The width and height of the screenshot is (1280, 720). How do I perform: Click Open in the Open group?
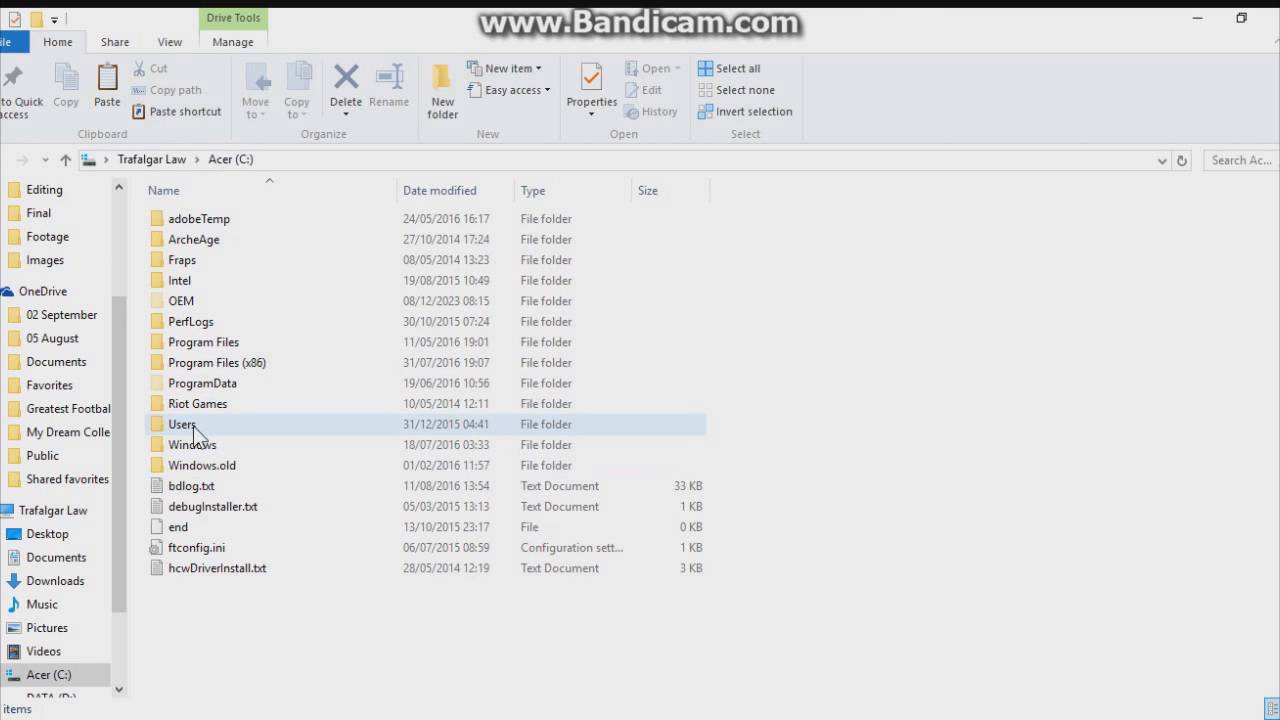click(x=653, y=68)
